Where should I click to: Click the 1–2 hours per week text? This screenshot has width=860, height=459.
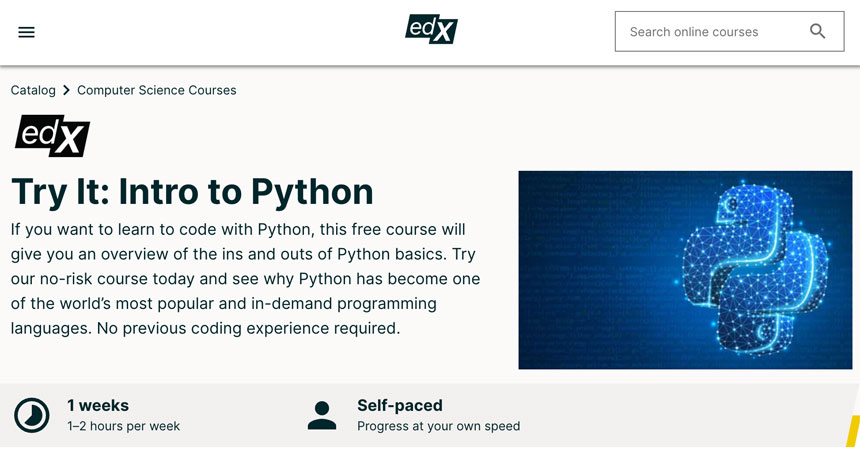tap(123, 426)
